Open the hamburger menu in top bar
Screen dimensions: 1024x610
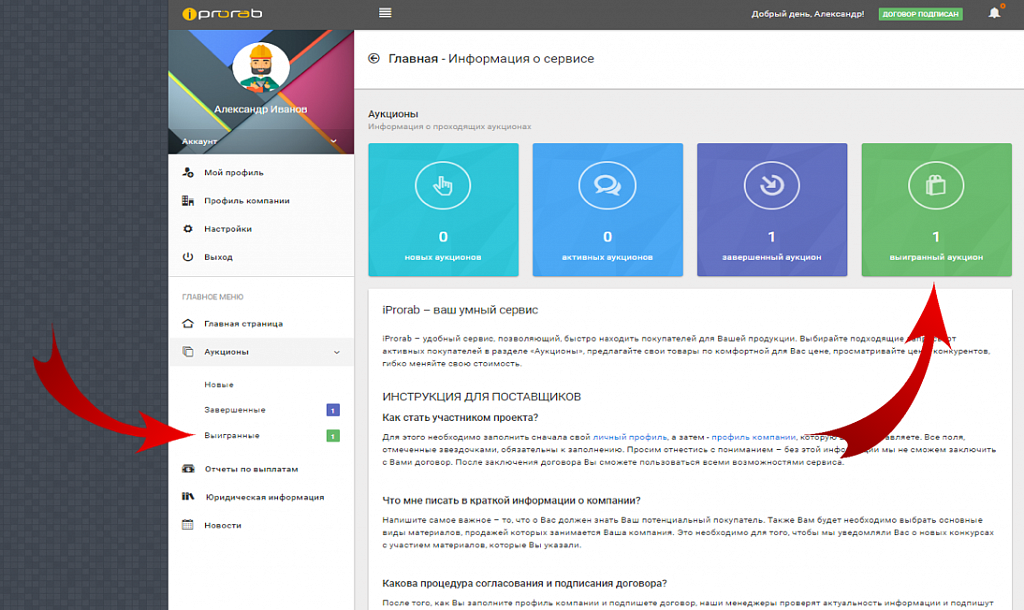tap(385, 13)
